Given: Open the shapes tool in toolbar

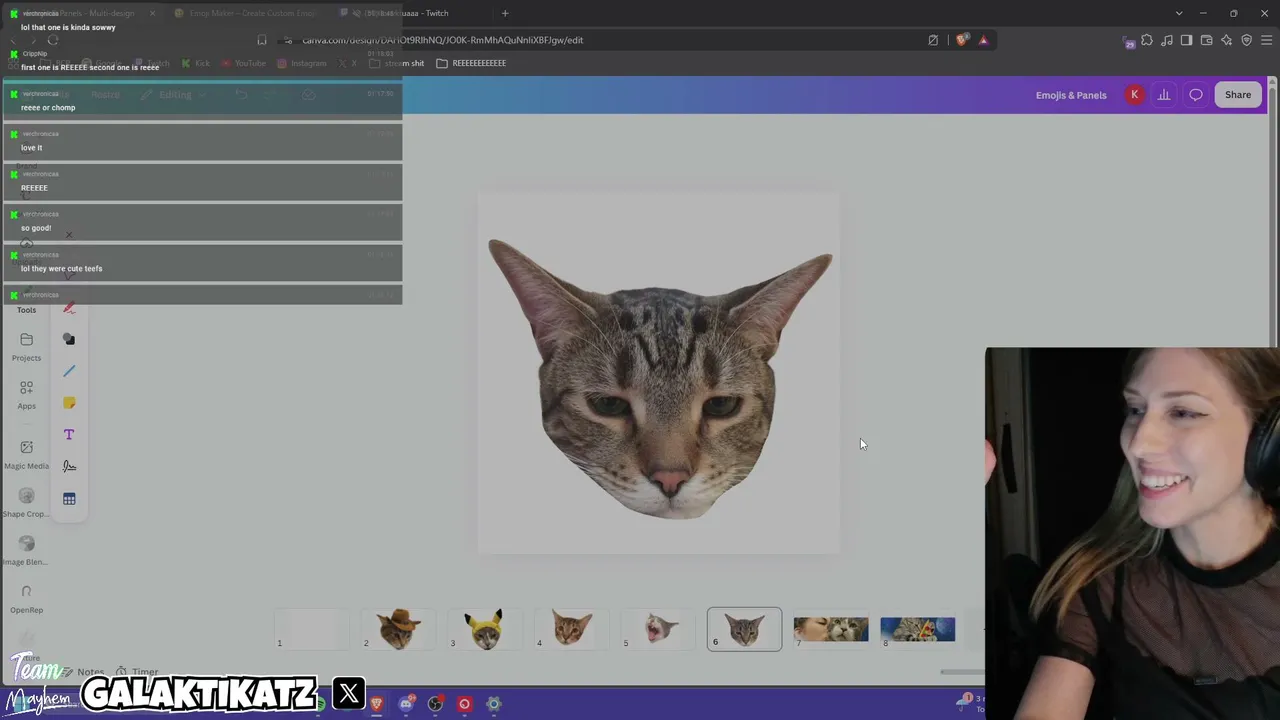Looking at the screenshot, I should [x=69, y=339].
